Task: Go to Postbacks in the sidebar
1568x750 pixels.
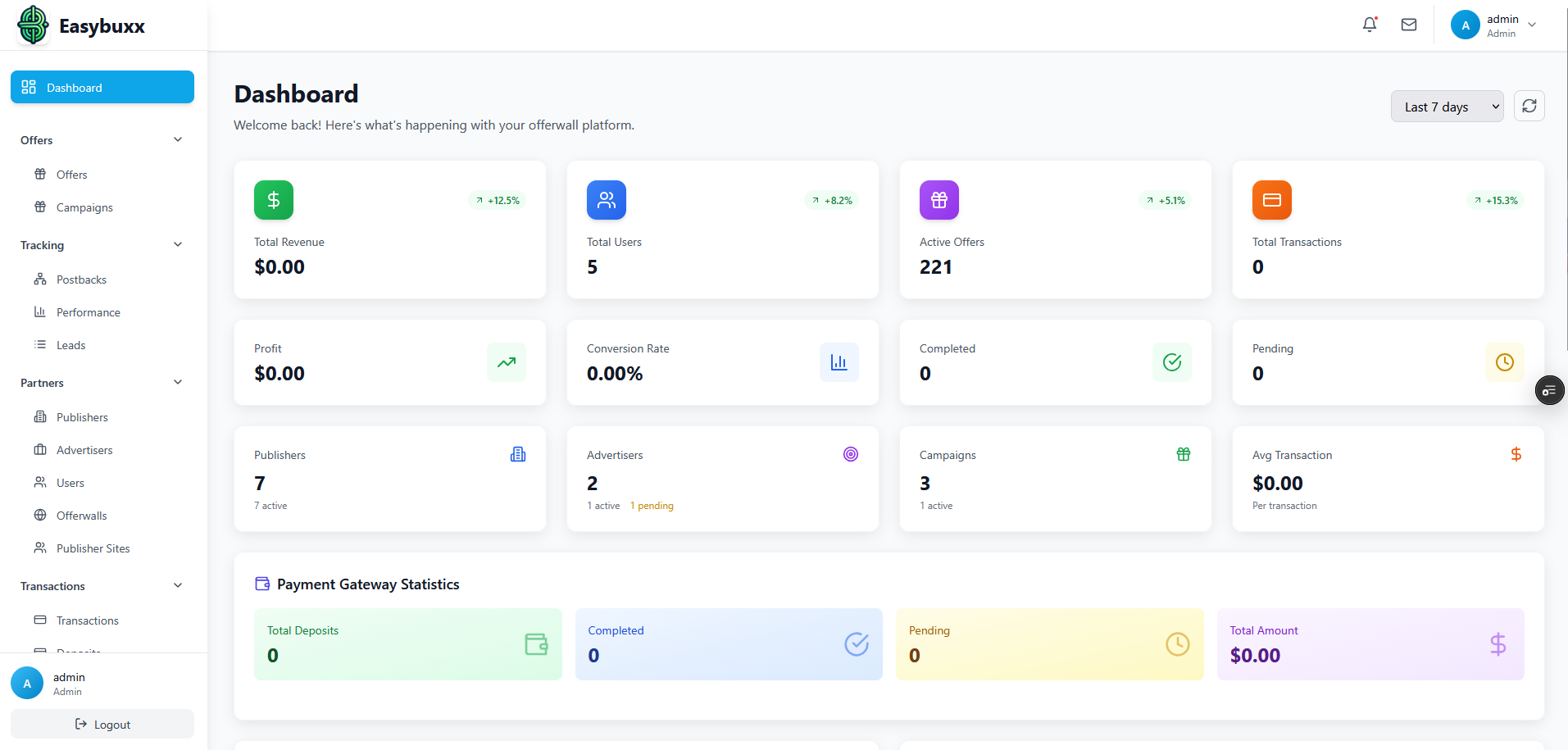Action: (x=81, y=280)
